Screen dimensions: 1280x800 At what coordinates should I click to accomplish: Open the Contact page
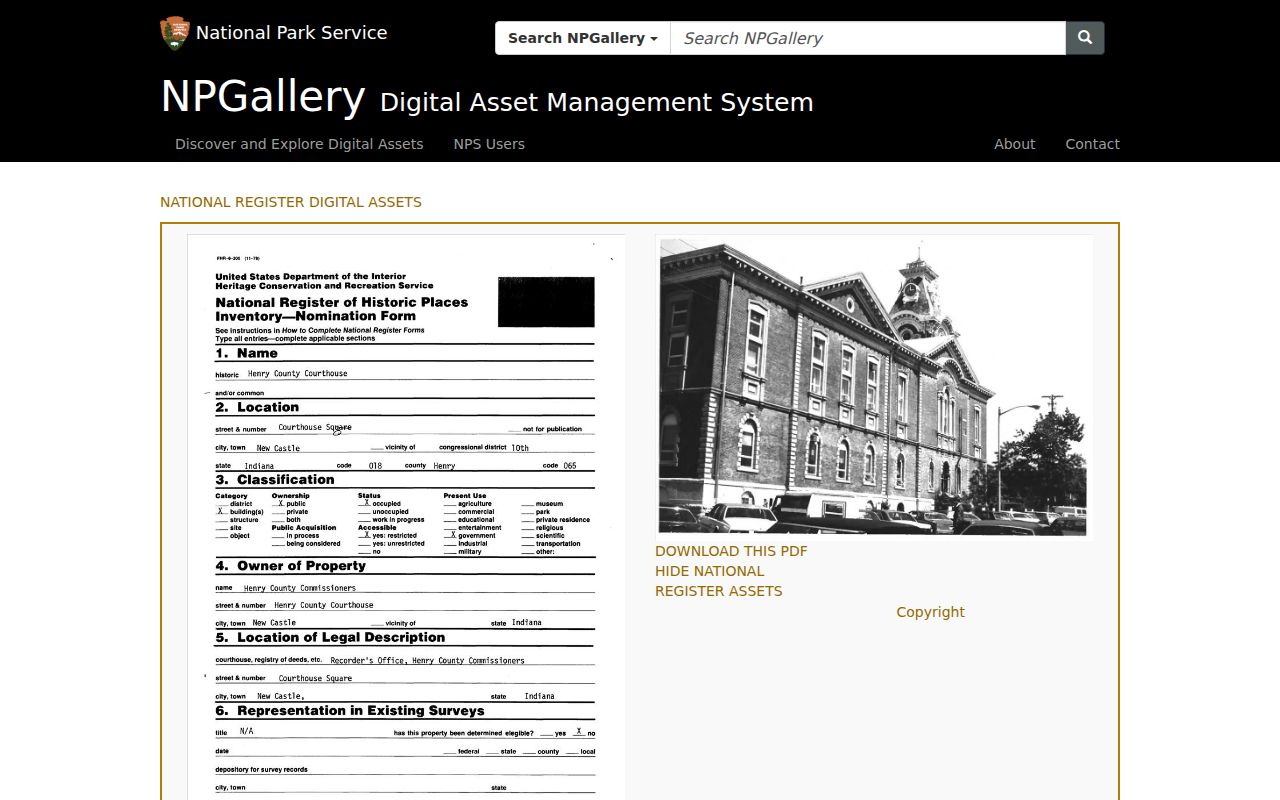coord(1092,144)
